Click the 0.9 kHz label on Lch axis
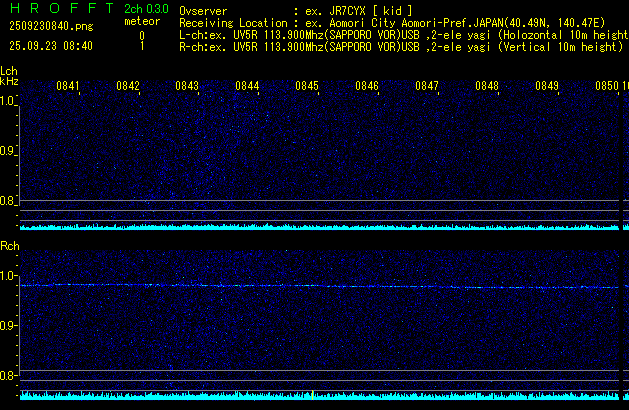629x410 pixels. click(8, 151)
